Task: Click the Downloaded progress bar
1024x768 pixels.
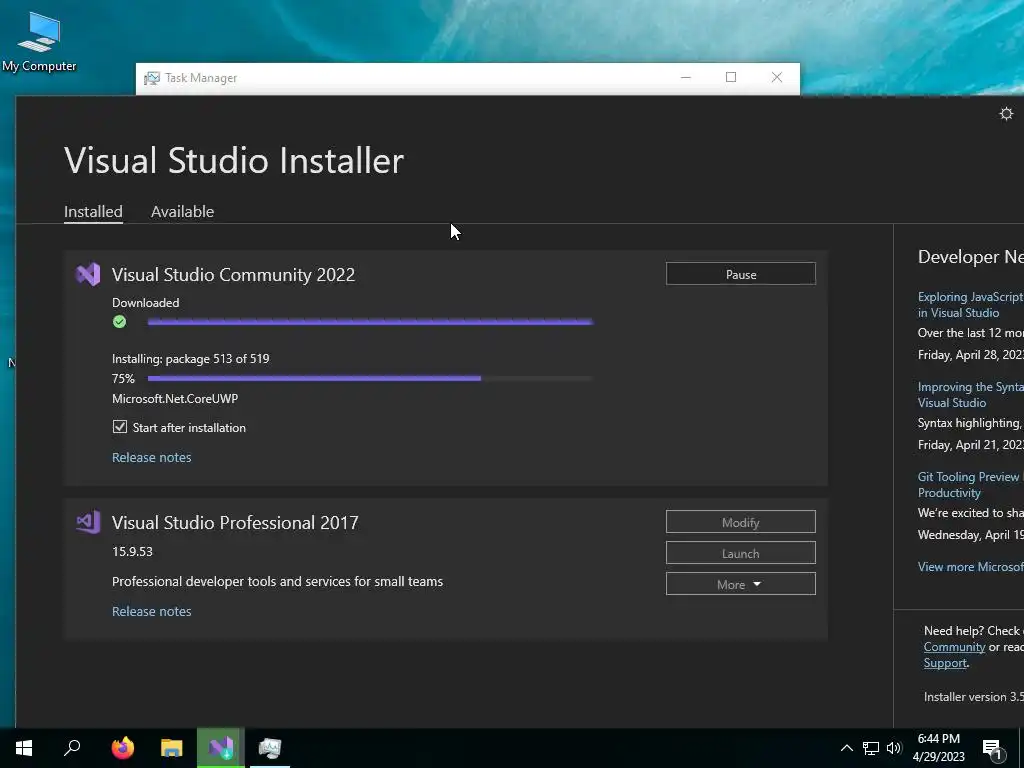Action: (x=370, y=321)
